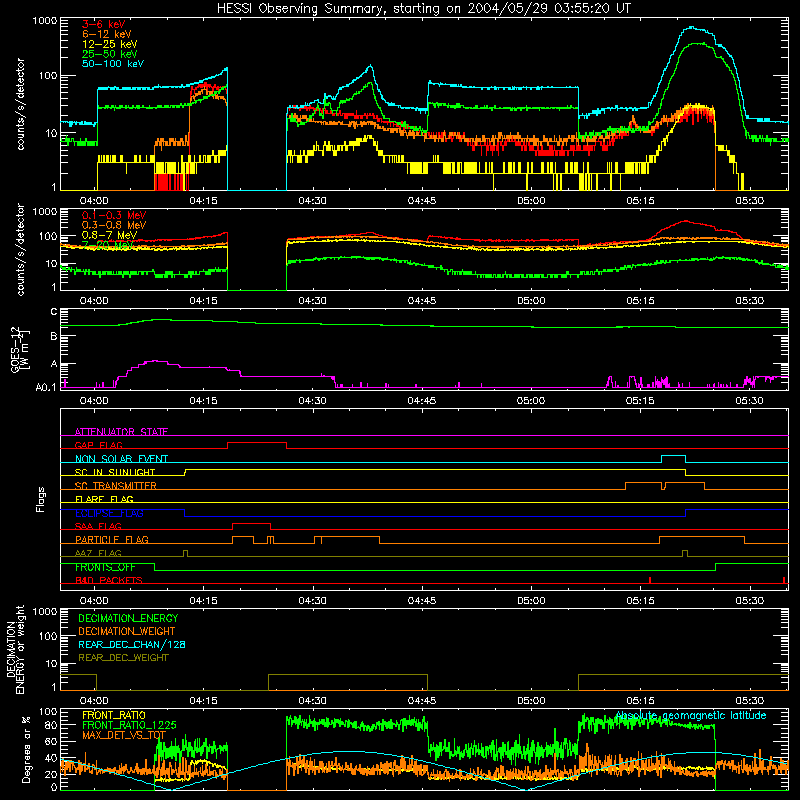Image resolution: width=800 pixels, height=800 pixels.
Task: Select the SAA_FLAG label
Action: pyautogui.click(x=98, y=527)
